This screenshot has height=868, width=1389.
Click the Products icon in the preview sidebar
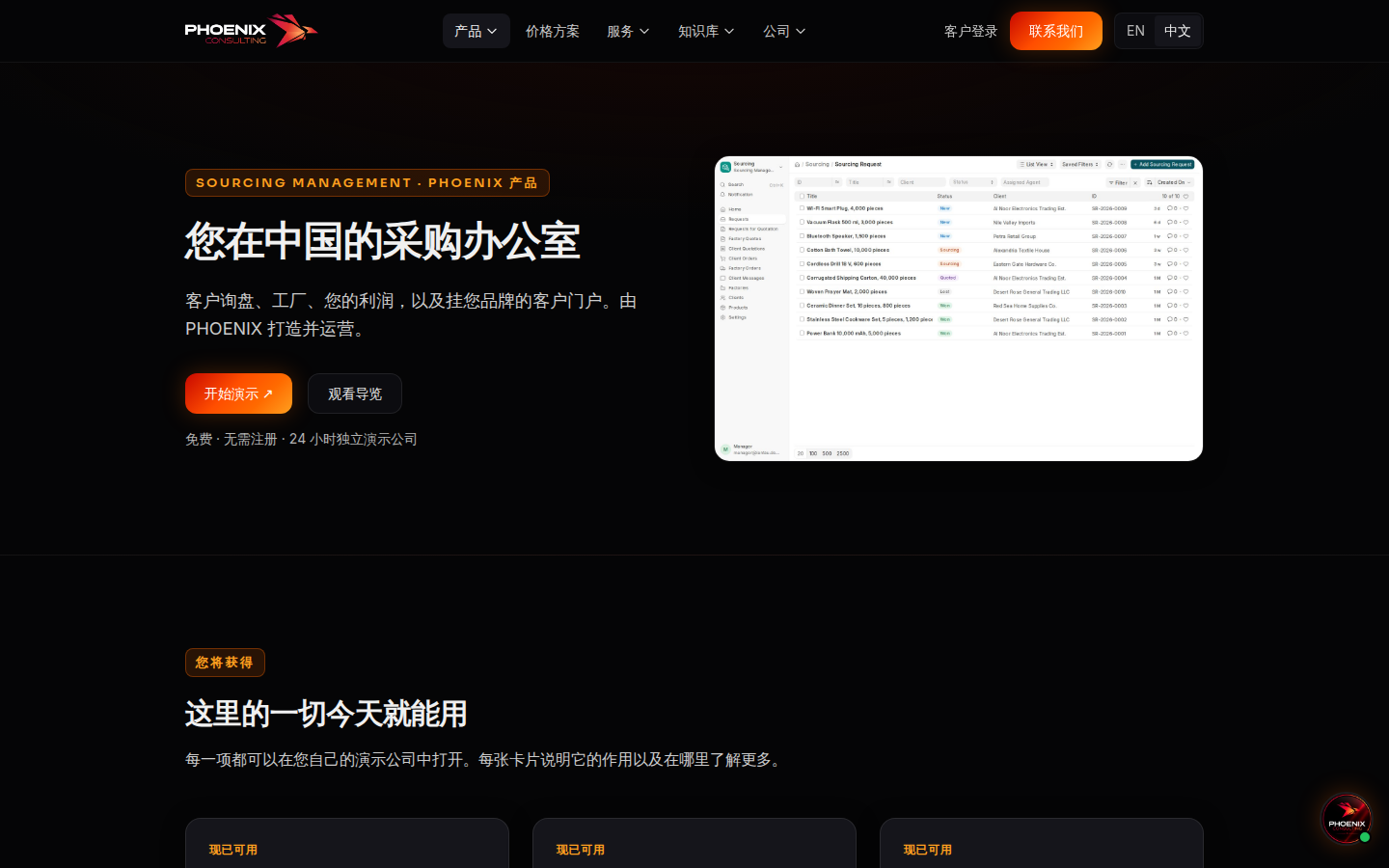pos(722,308)
